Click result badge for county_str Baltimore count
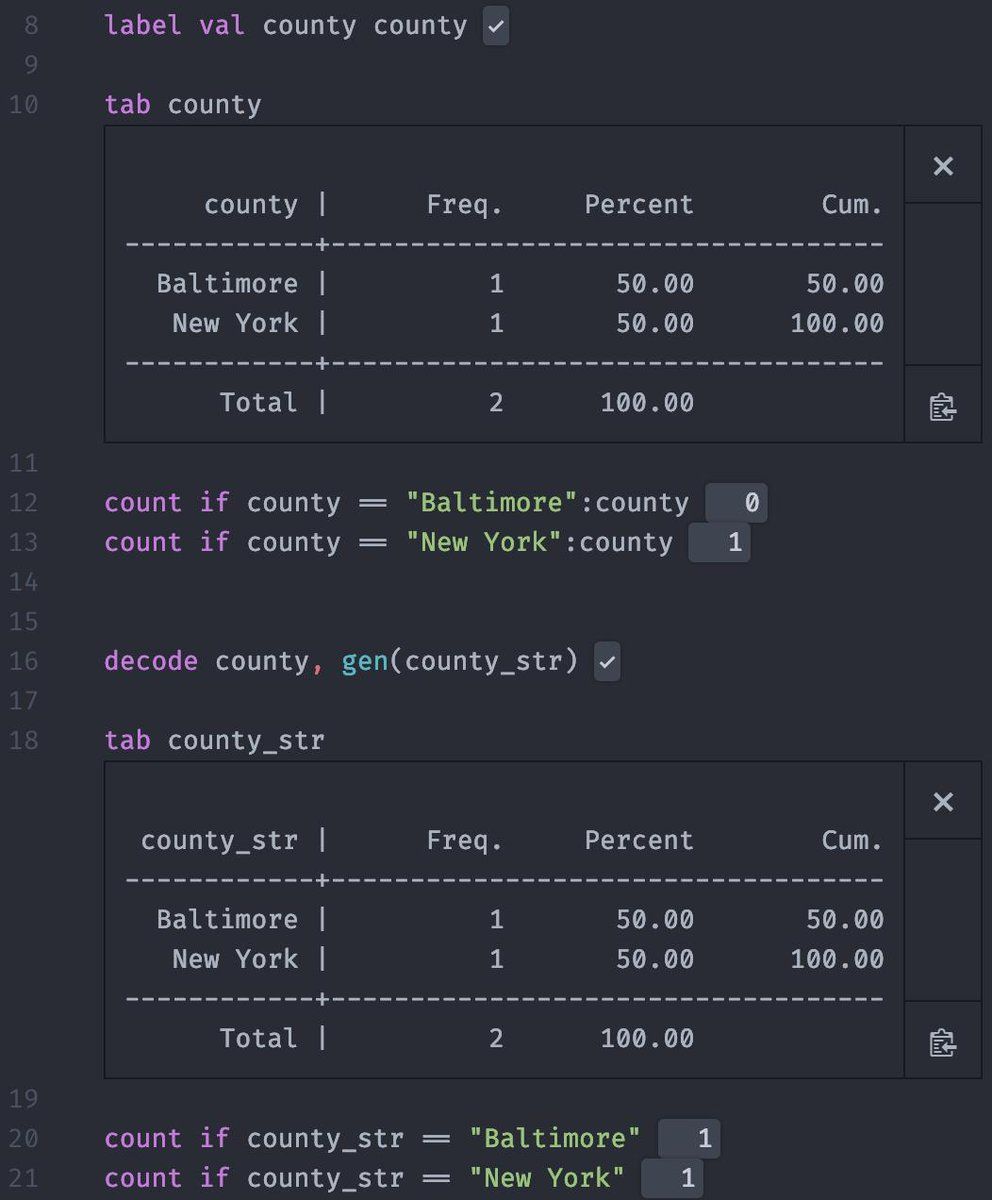Viewport: 992px width, 1200px height. [689, 1139]
